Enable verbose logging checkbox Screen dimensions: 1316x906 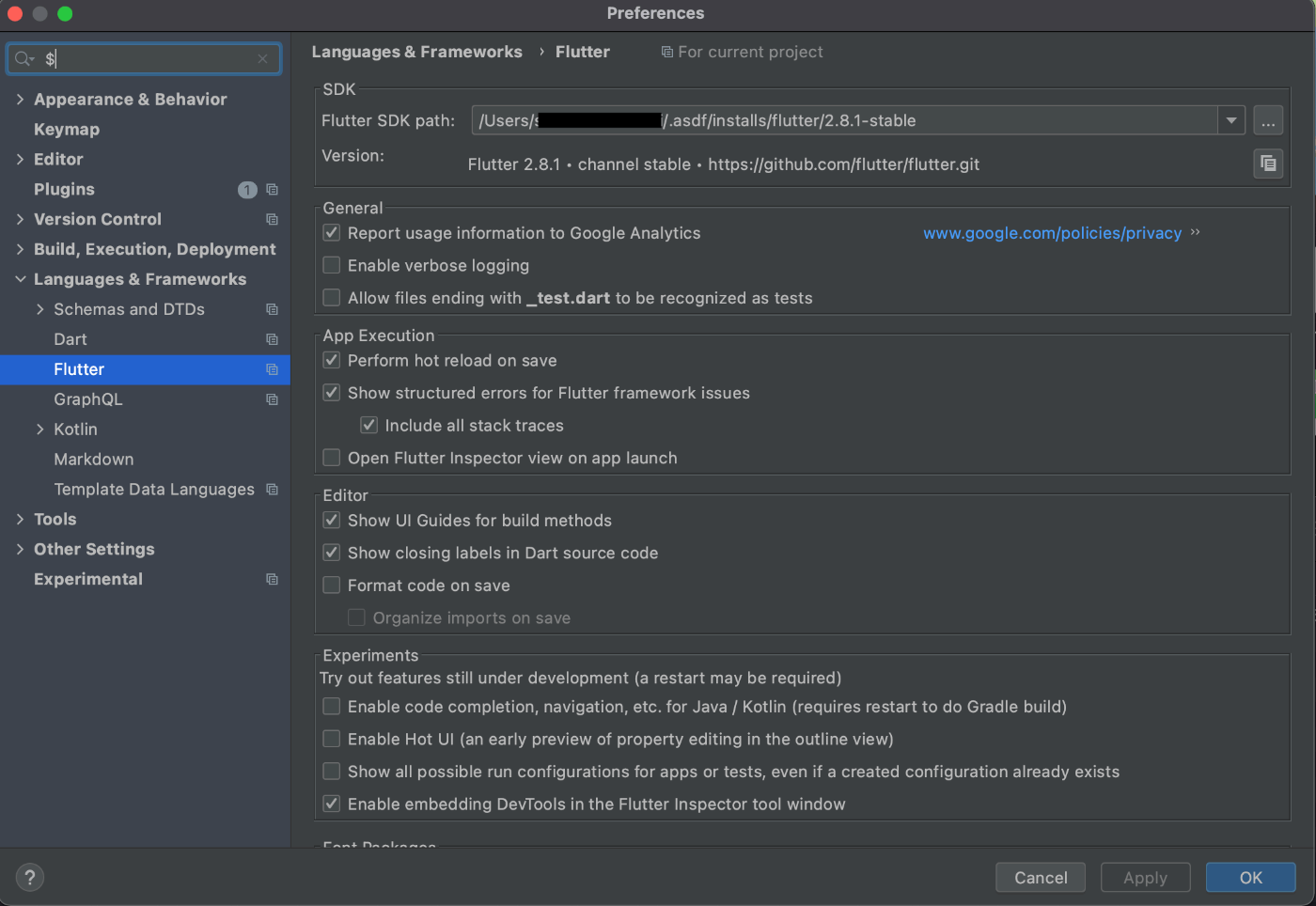(332, 266)
